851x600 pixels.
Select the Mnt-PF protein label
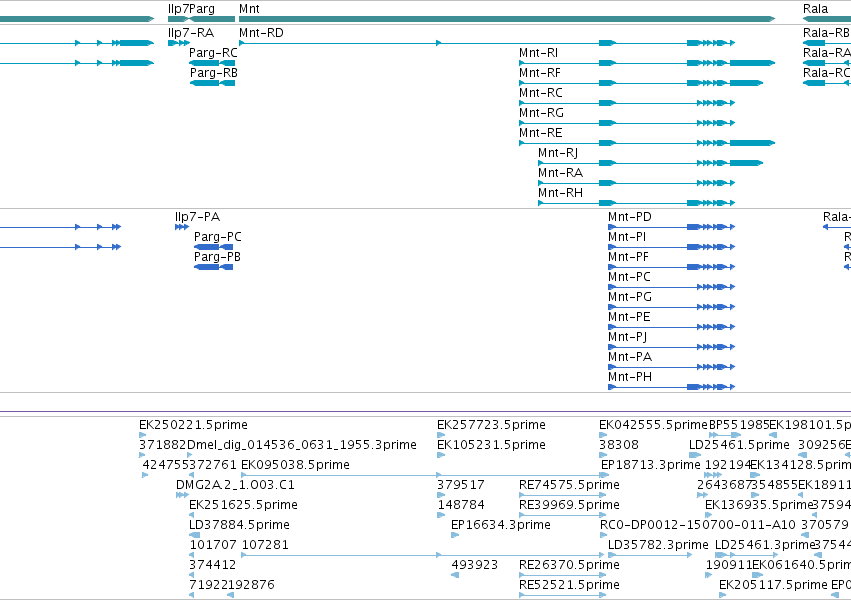click(628, 257)
